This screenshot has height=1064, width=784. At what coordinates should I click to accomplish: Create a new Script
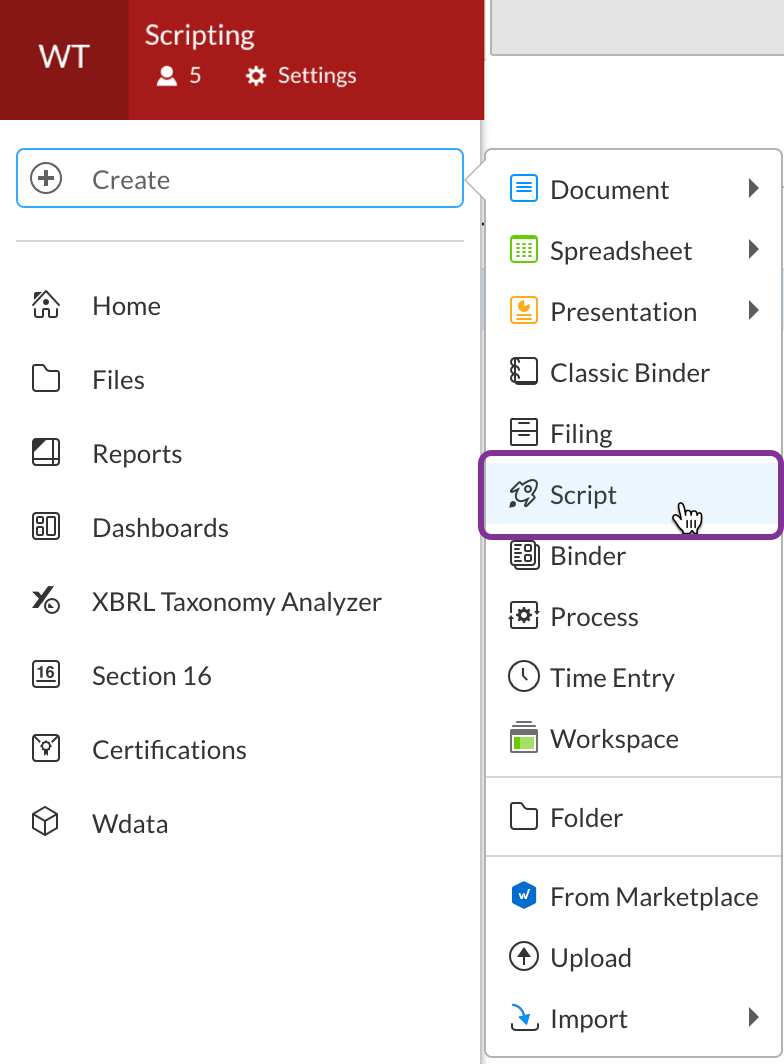582,494
